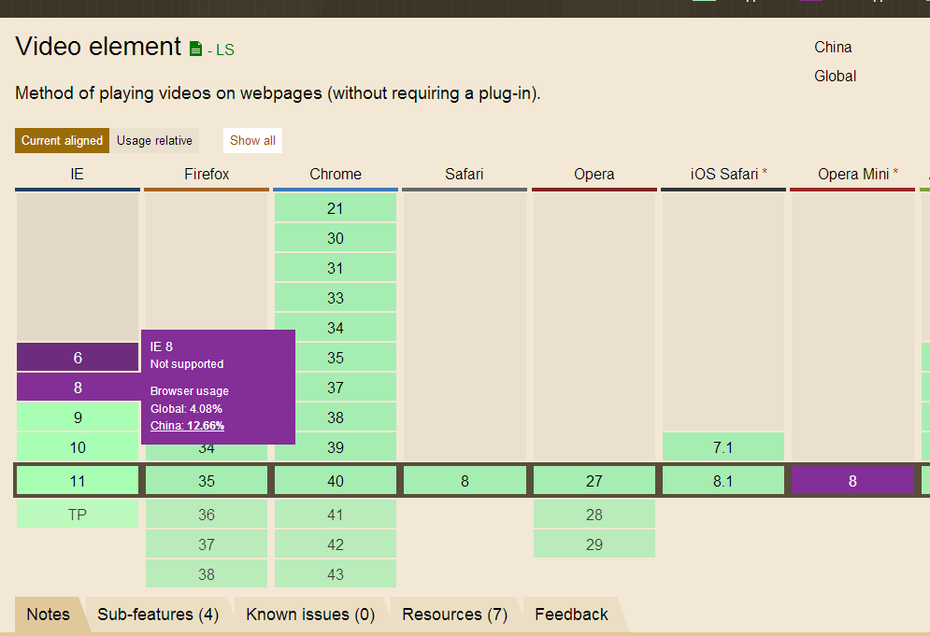Select the Opera 27 current version cell
Viewport: 930px width, 636px height.
click(594, 481)
